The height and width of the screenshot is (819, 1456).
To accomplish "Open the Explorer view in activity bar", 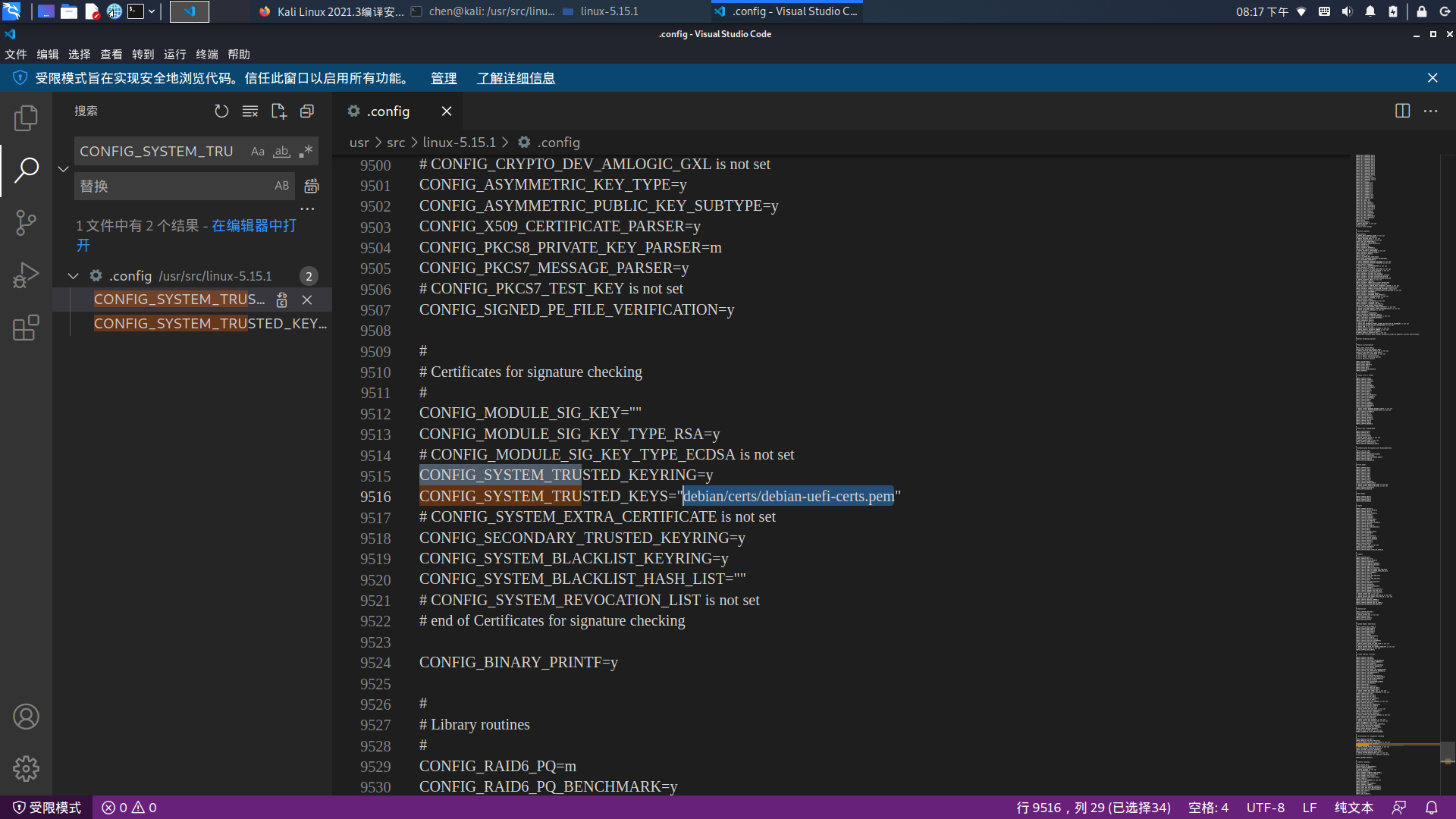I will coord(26,118).
